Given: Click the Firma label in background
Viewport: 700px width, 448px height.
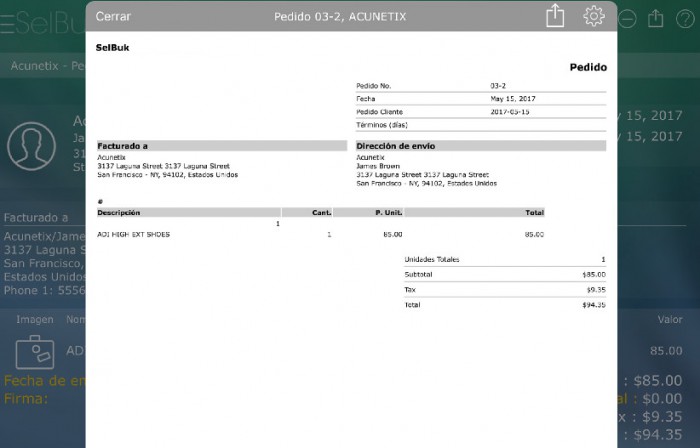Looking at the screenshot, I should [x=25, y=398].
